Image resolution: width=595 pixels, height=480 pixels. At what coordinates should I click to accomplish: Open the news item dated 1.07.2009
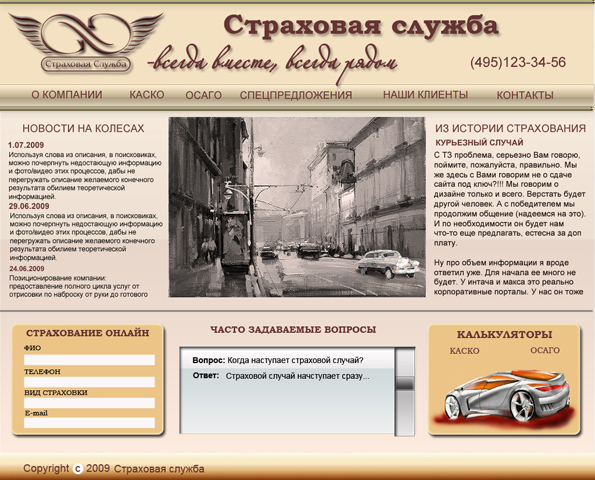click(26, 145)
